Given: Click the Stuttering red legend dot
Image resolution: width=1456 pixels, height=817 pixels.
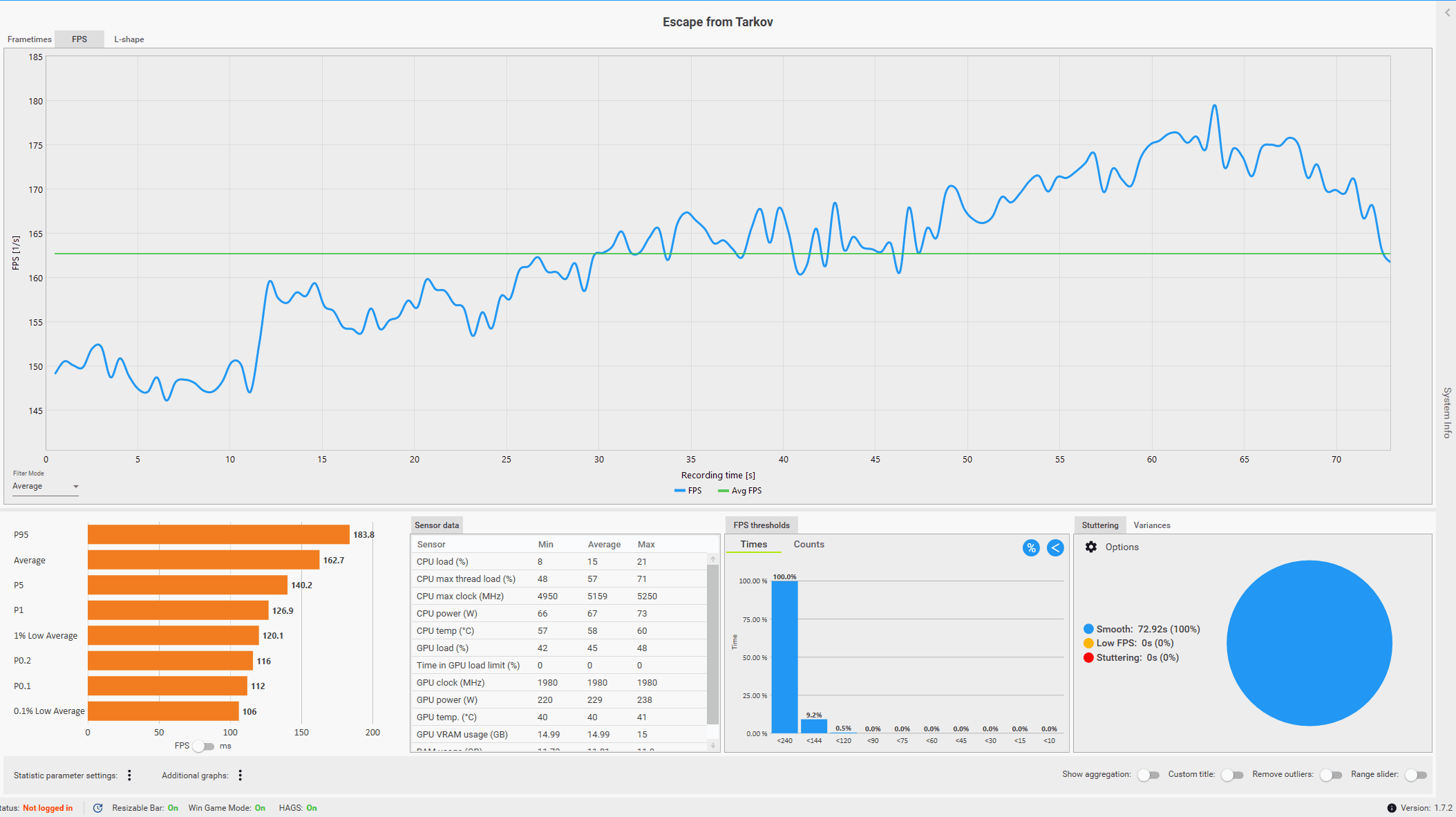Looking at the screenshot, I should click(x=1088, y=658).
